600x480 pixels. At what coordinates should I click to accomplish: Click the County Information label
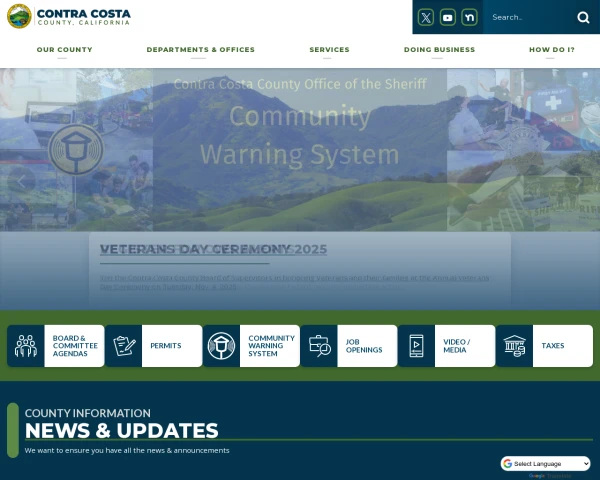tap(88, 413)
